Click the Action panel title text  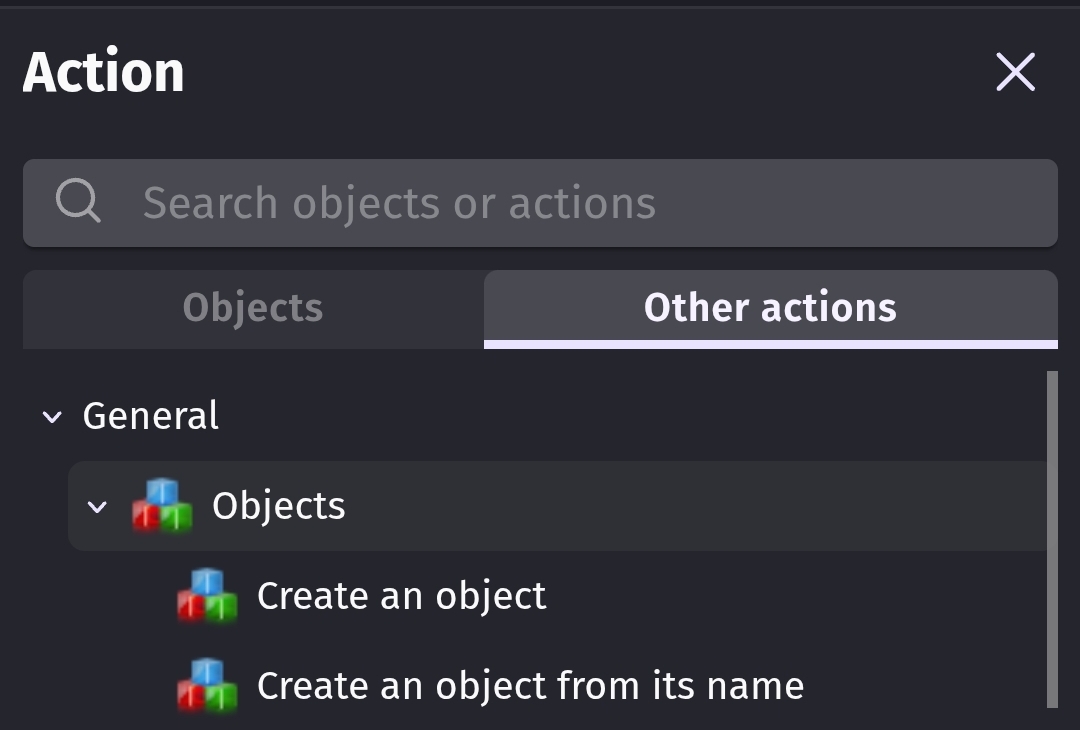pos(104,72)
